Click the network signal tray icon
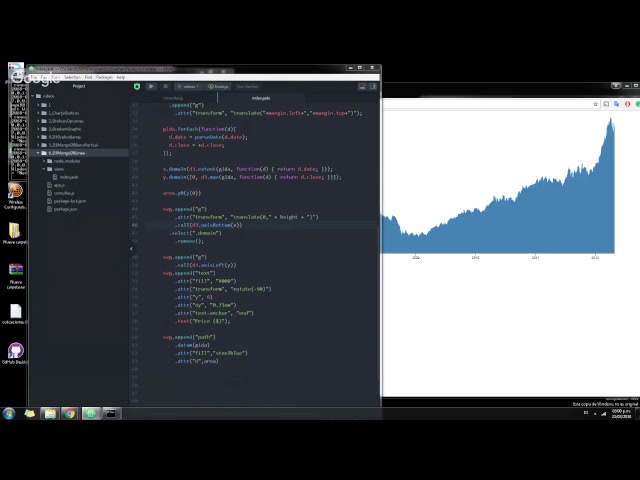640x480 pixels. [x=604, y=413]
